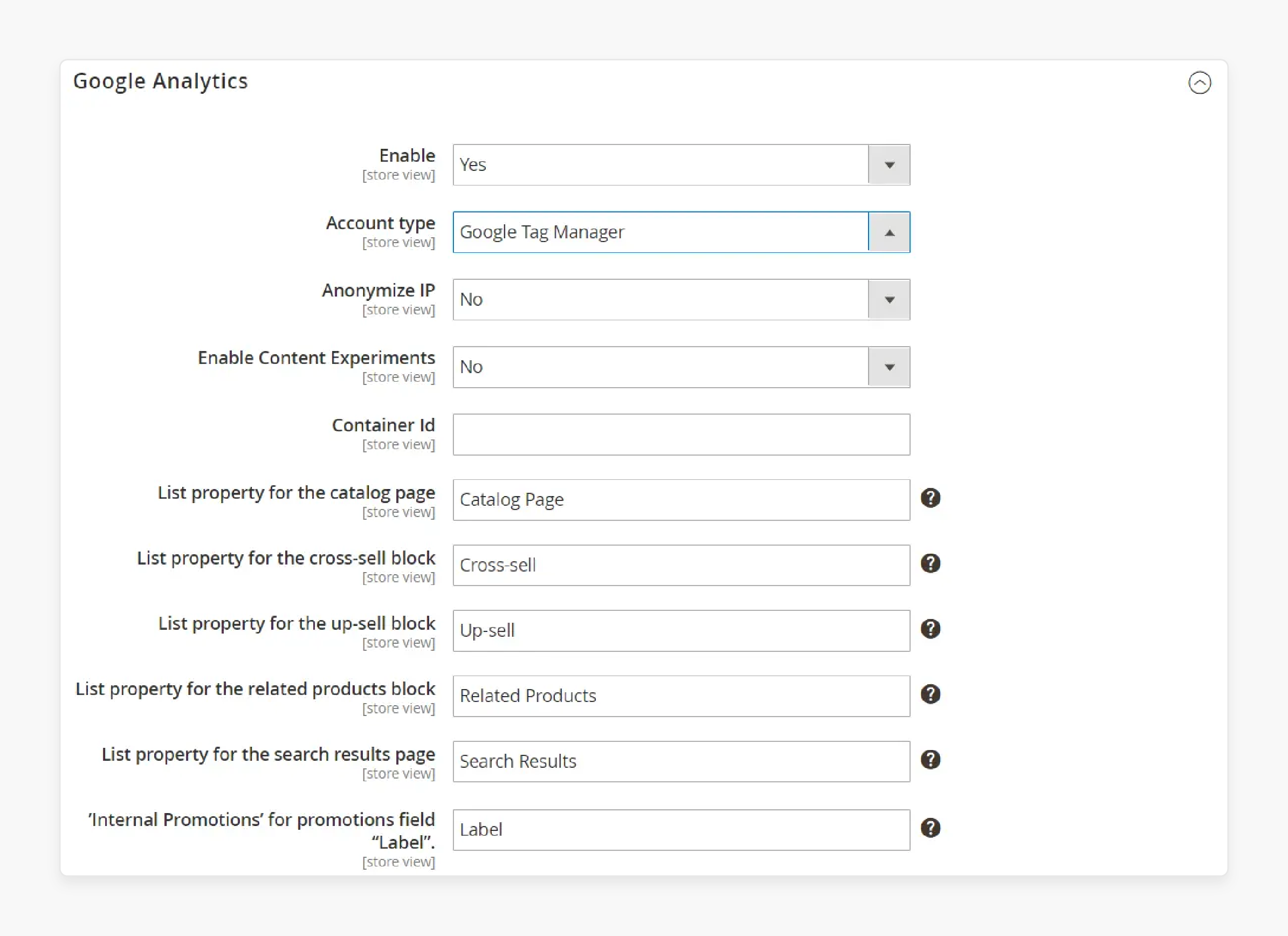Open the Anonymize IP dropdown

pyautogui.click(x=681, y=299)
